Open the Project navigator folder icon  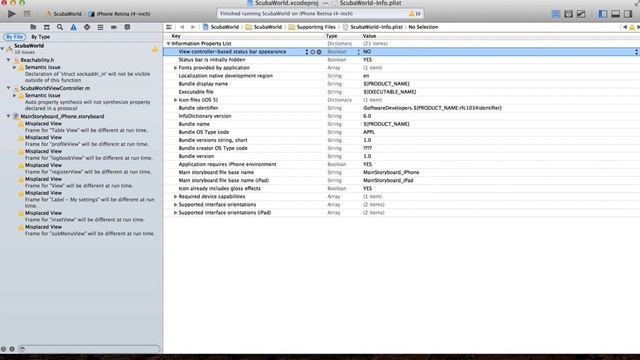click(33, 27)
